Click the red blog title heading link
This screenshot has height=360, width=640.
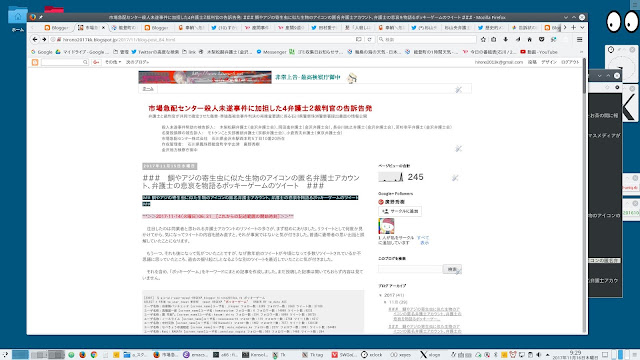pyautogui.click(x=260, y=108)
